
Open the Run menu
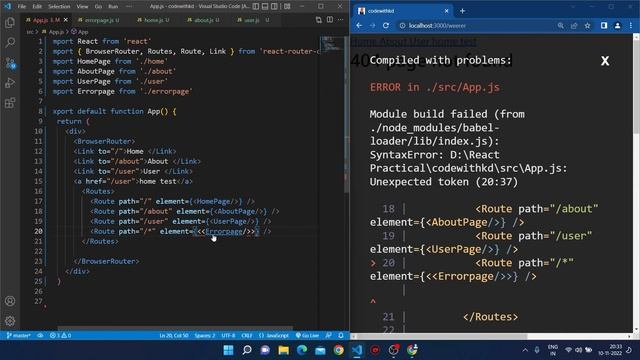113,7
